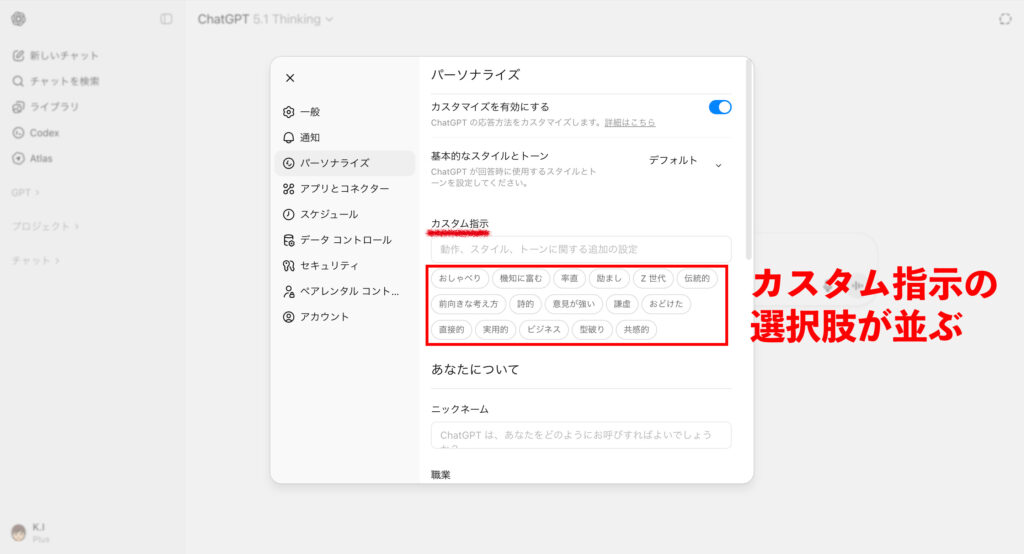This screenshot has width=1024, height=554.
Task: Select the 謙虚 suggestion chip
Action: (622, 304)
